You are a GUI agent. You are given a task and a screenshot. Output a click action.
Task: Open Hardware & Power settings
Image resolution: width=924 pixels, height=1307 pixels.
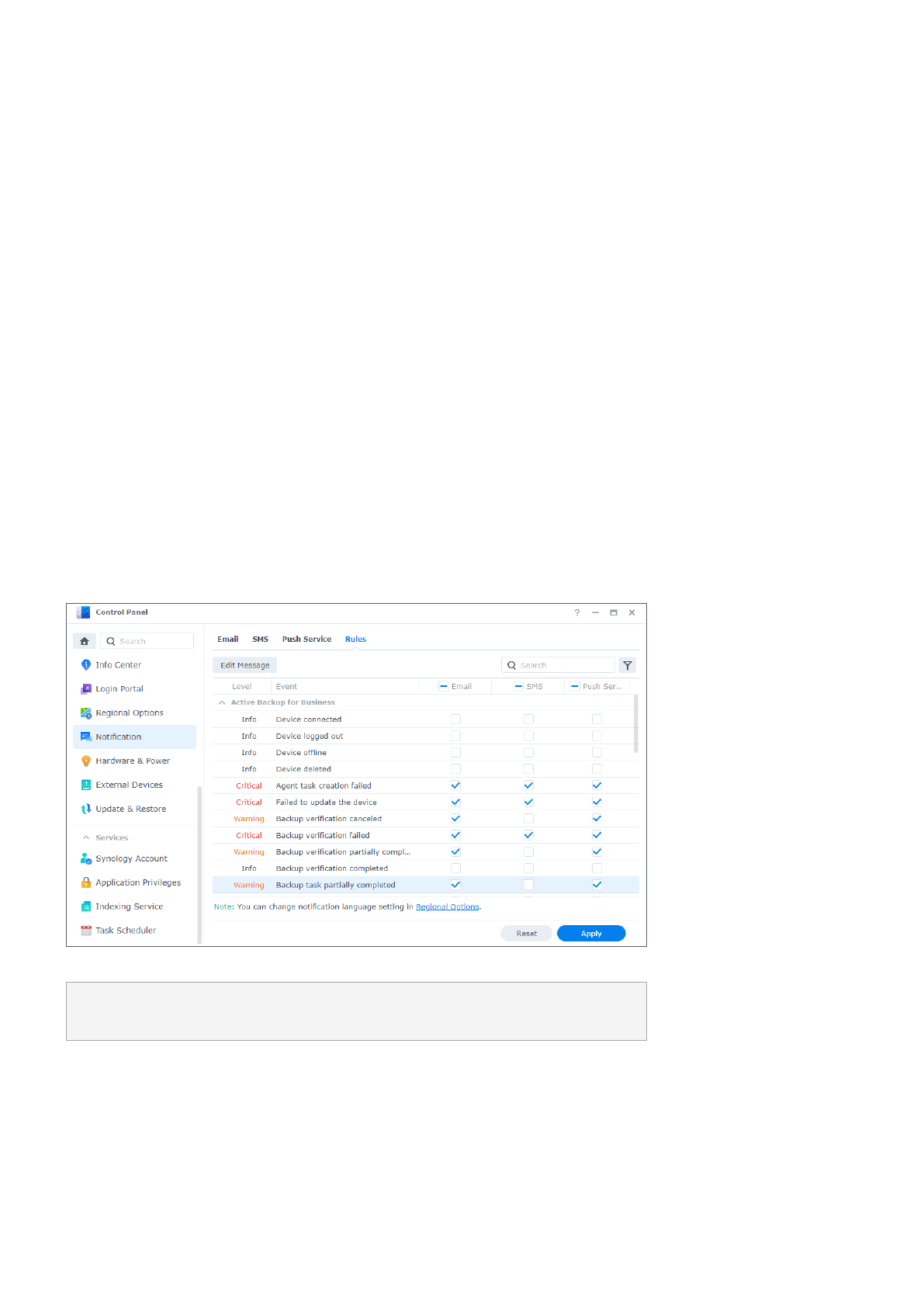pos(132,761)
